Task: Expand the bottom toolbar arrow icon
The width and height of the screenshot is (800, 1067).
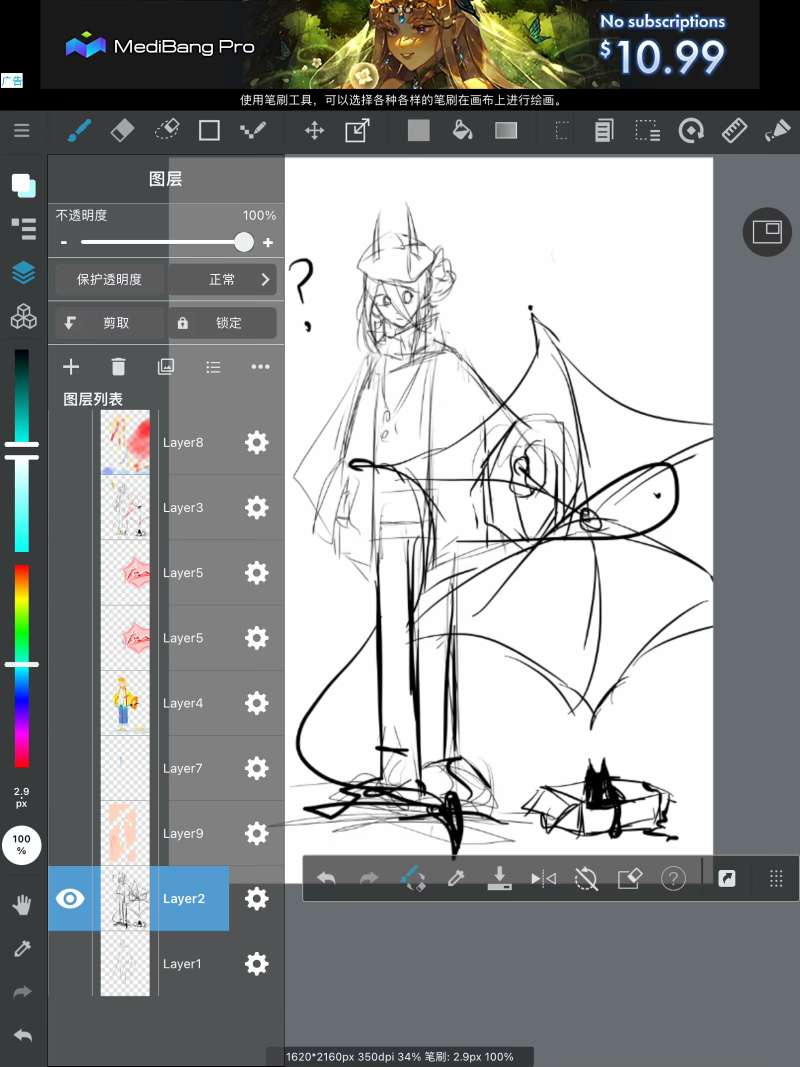Action: [x=727, y=879]
